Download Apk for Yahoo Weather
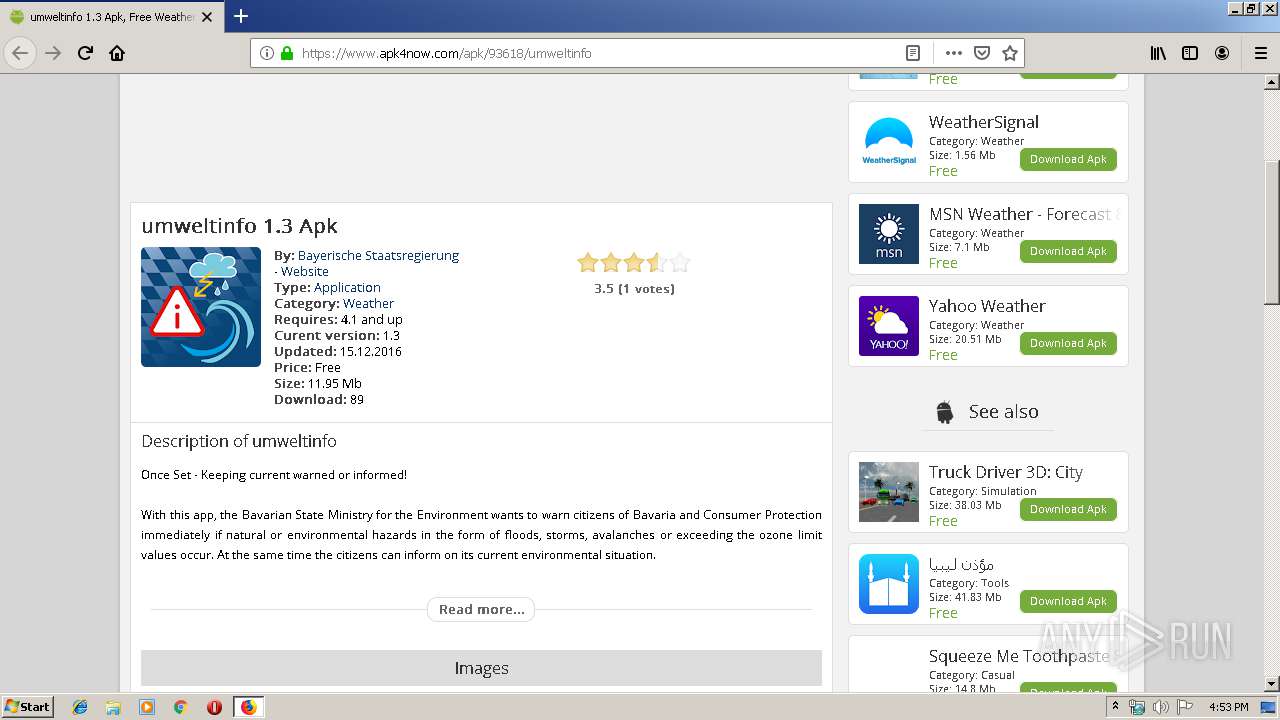 point(1068,343)
